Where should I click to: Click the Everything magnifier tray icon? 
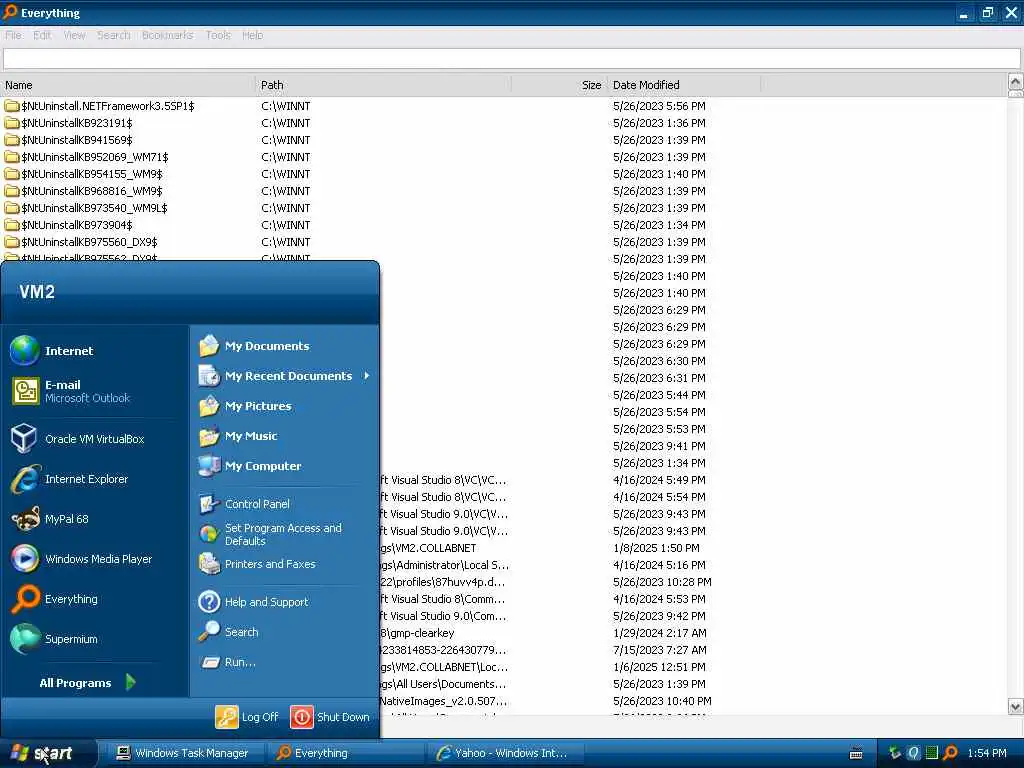click(950, 753)
